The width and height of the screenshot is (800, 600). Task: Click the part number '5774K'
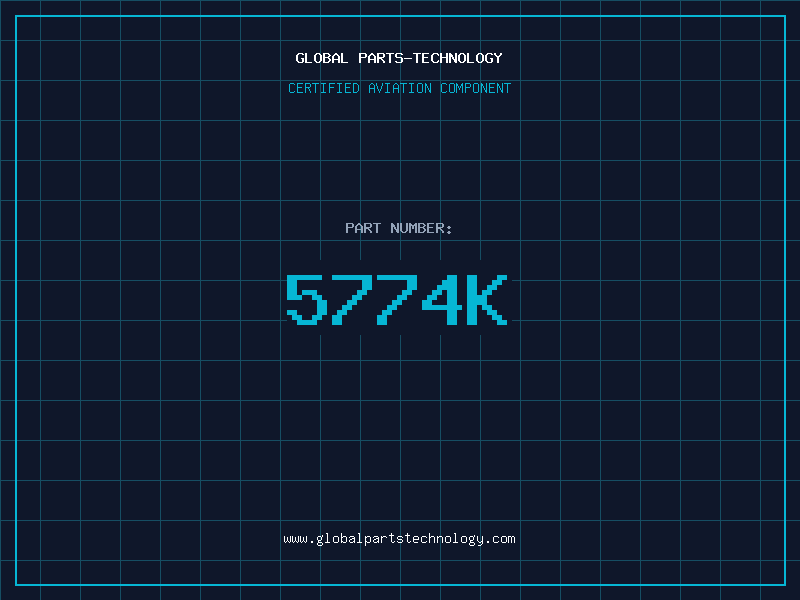[x=397, y=299]
